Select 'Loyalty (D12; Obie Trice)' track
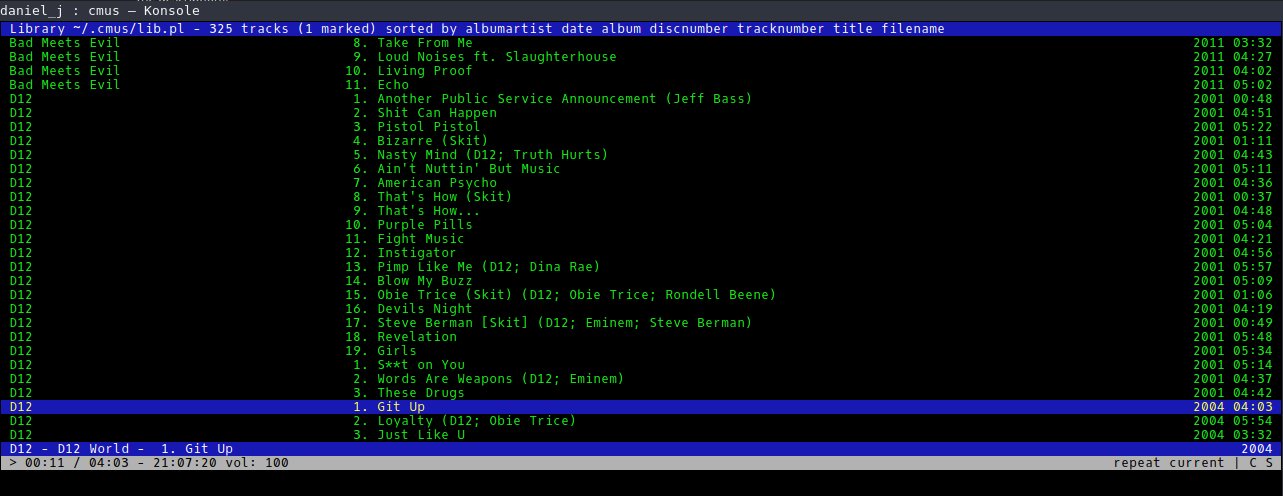Screen dimensions: 1283x496 (641, 421)
